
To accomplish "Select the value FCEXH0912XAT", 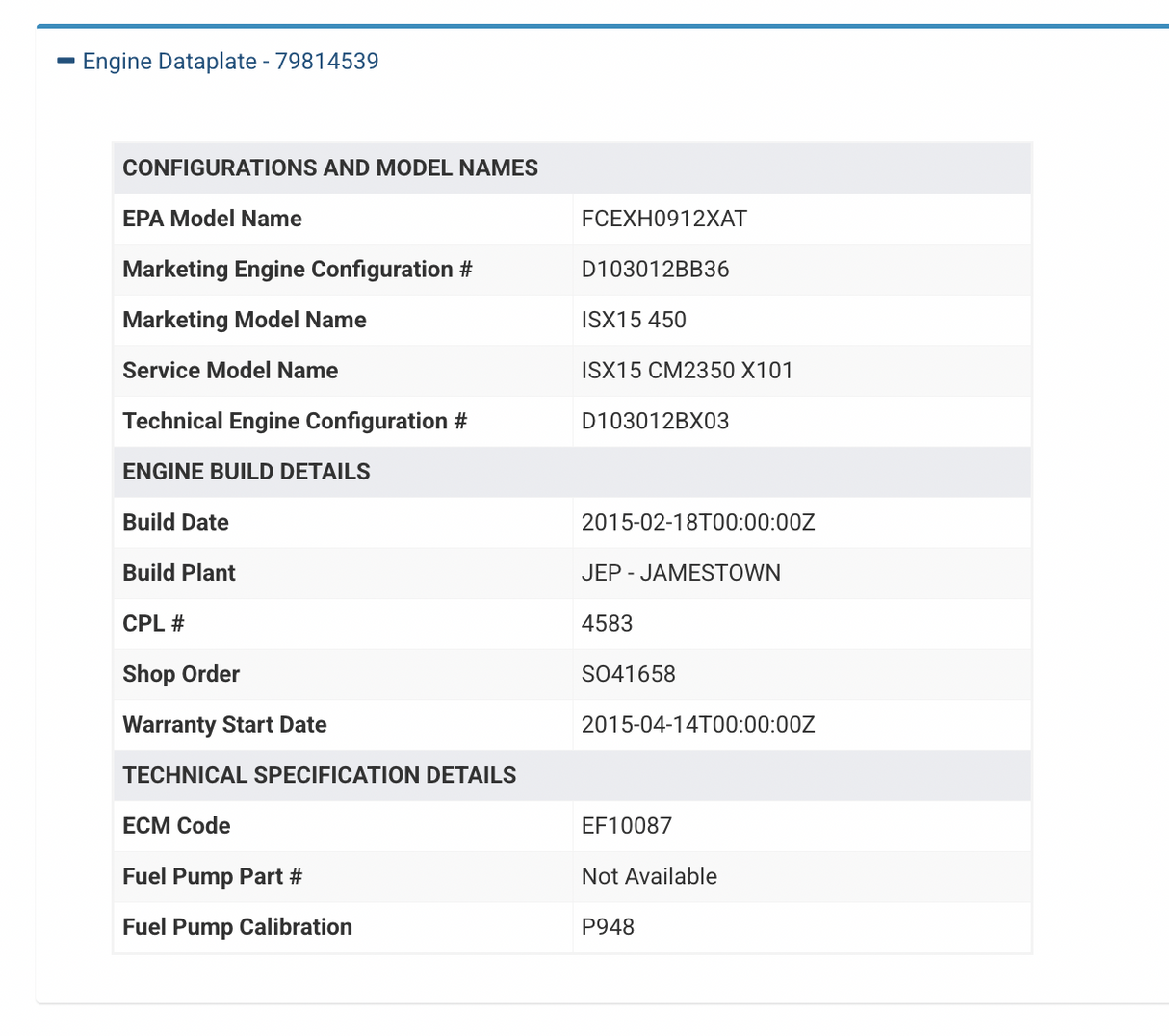I will coord(664,219).
